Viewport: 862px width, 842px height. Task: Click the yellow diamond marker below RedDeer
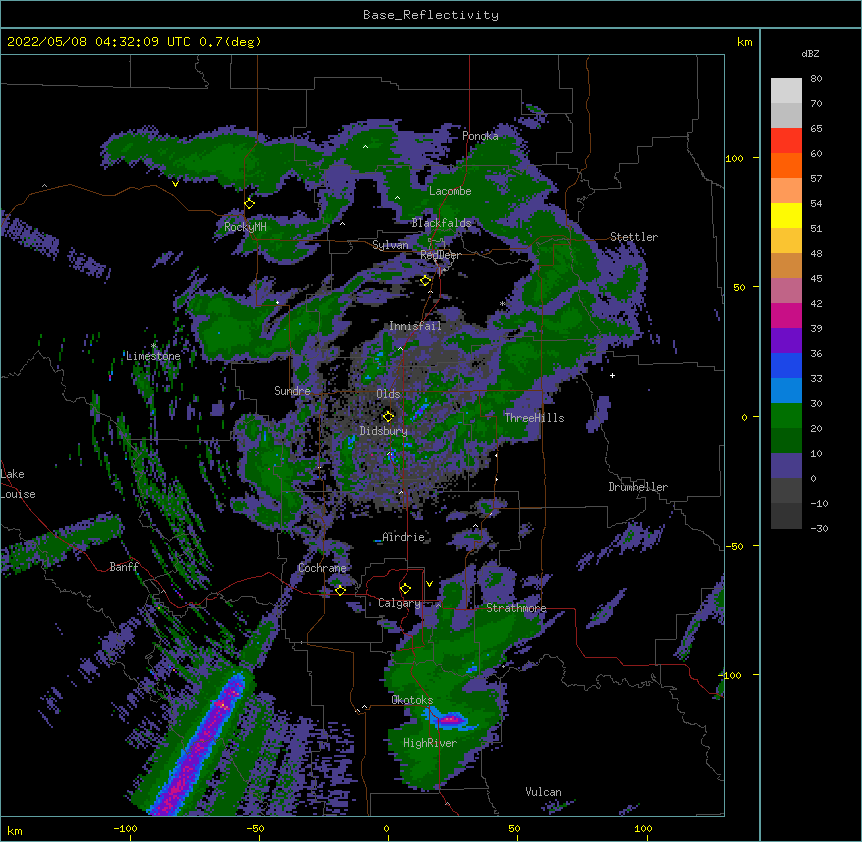point(426,281)
